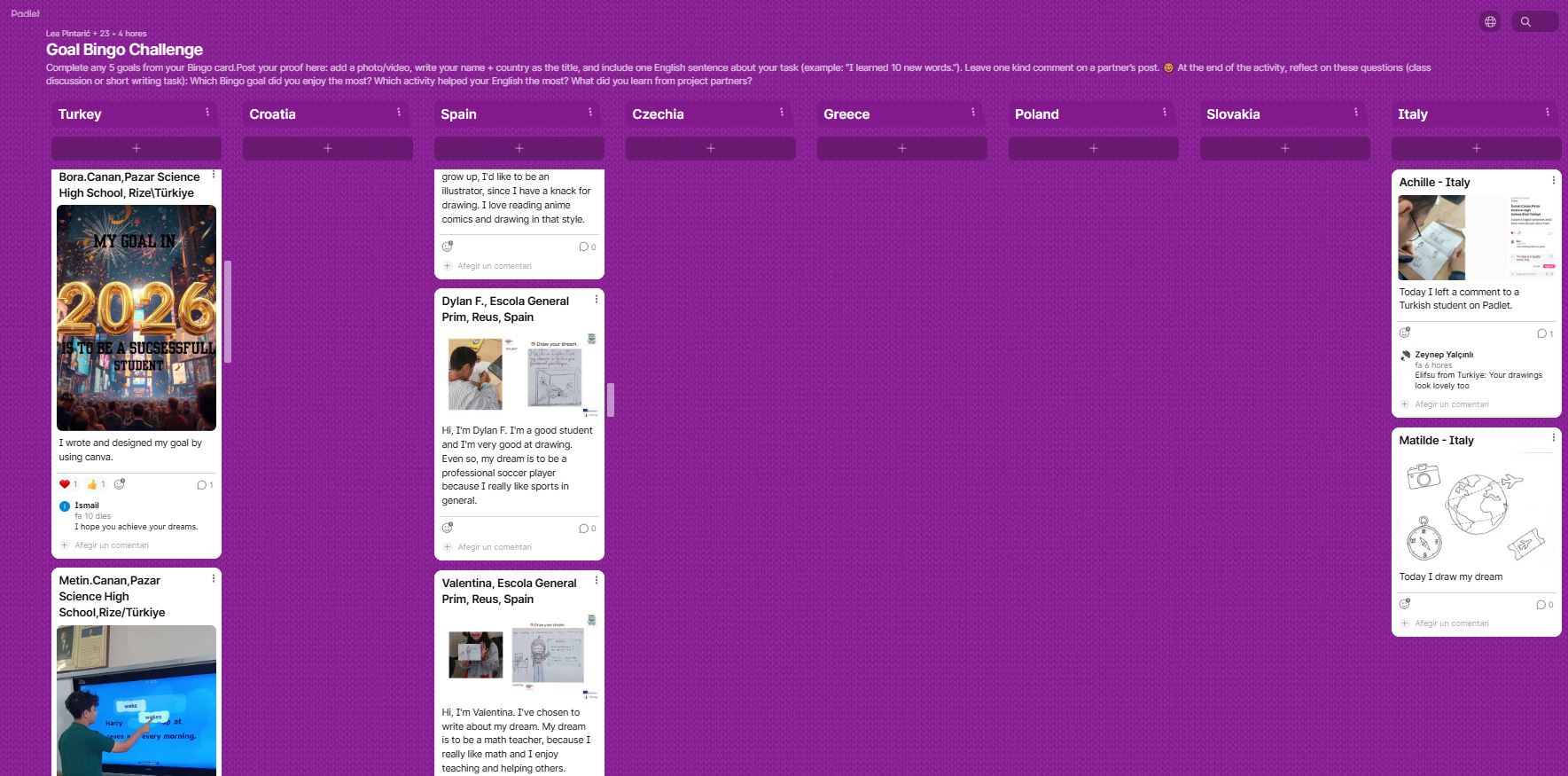Click the Padlet logo link
This screenshot has width=1568, height=776.
pyautogui.click(x=26, y=13)
